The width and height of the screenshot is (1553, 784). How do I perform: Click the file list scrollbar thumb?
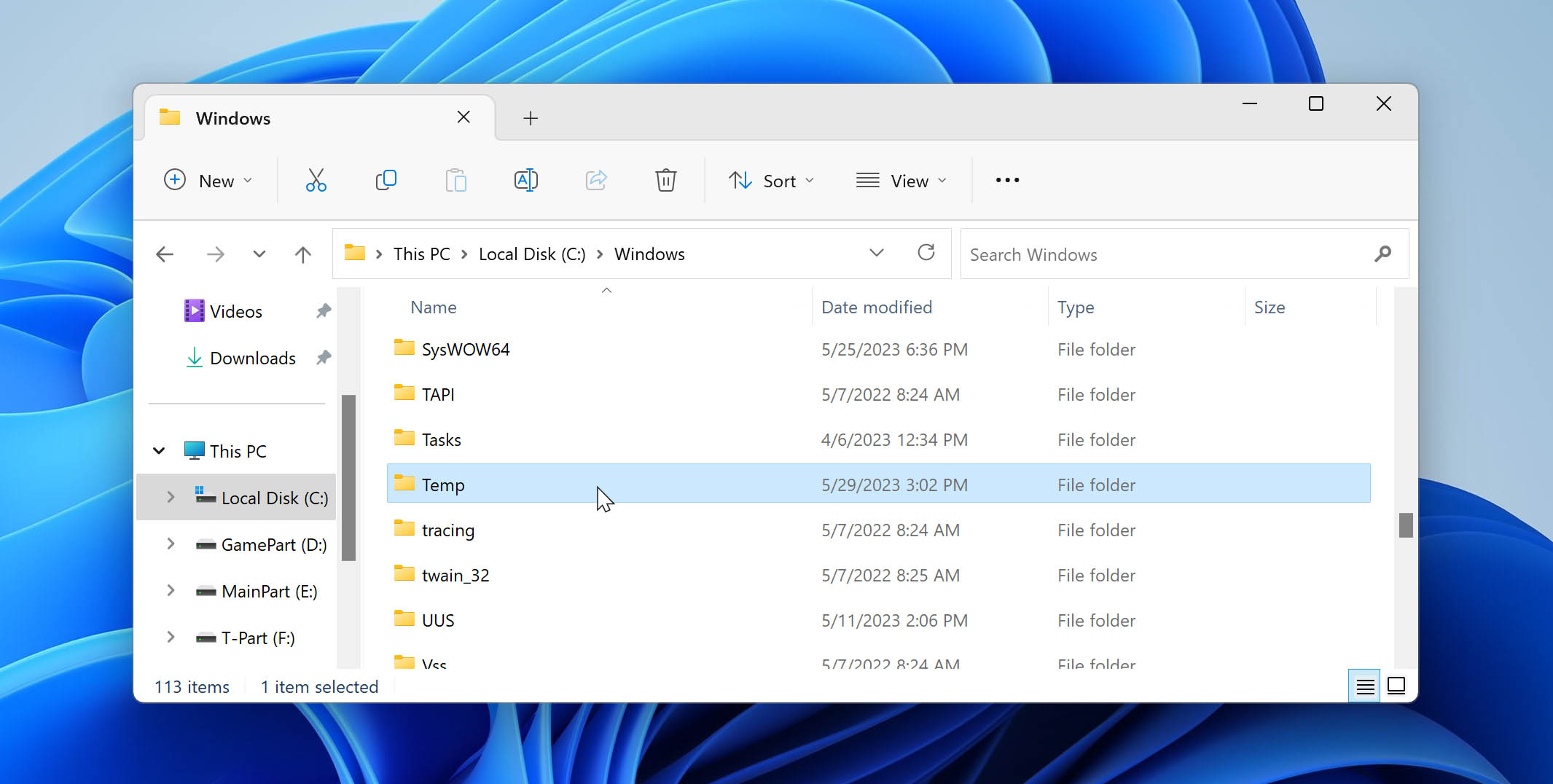[x=1406, y=525]
